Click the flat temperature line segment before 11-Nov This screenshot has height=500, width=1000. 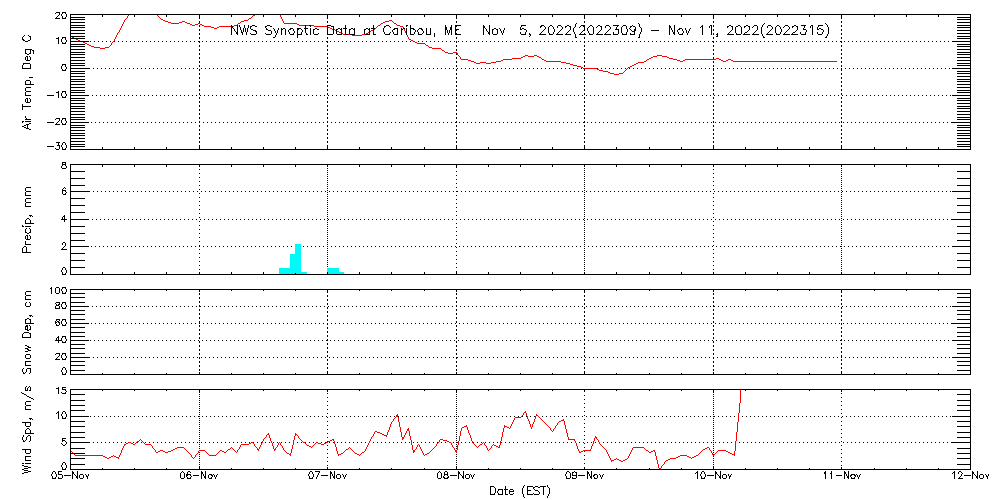[790, 62]
